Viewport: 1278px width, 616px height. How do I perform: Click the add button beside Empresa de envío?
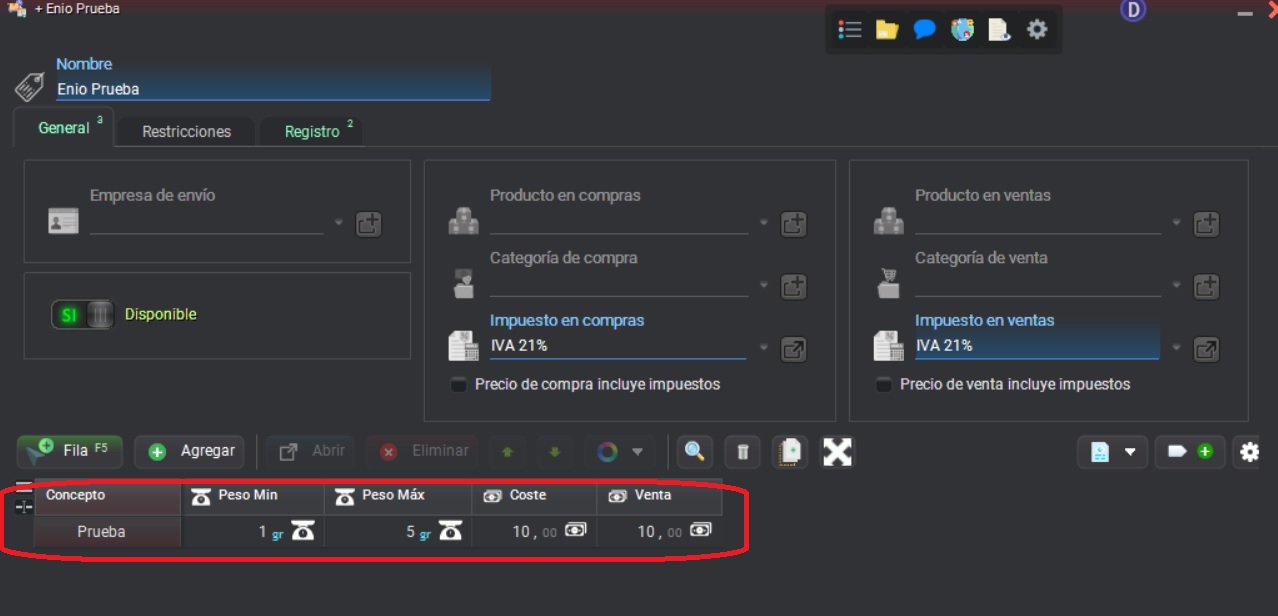[369, 224]
